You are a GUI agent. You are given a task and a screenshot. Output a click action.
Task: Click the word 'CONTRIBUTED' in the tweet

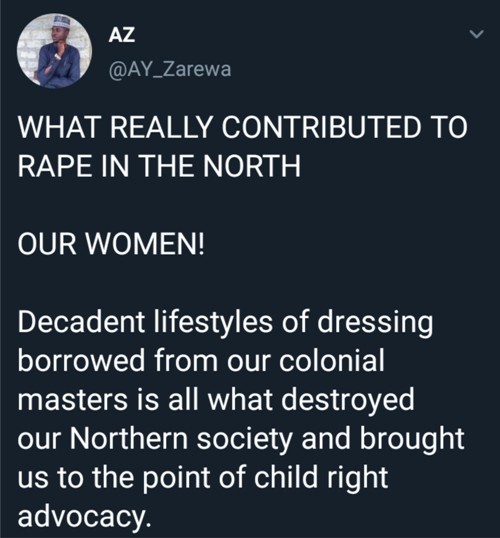click(321, 127)
